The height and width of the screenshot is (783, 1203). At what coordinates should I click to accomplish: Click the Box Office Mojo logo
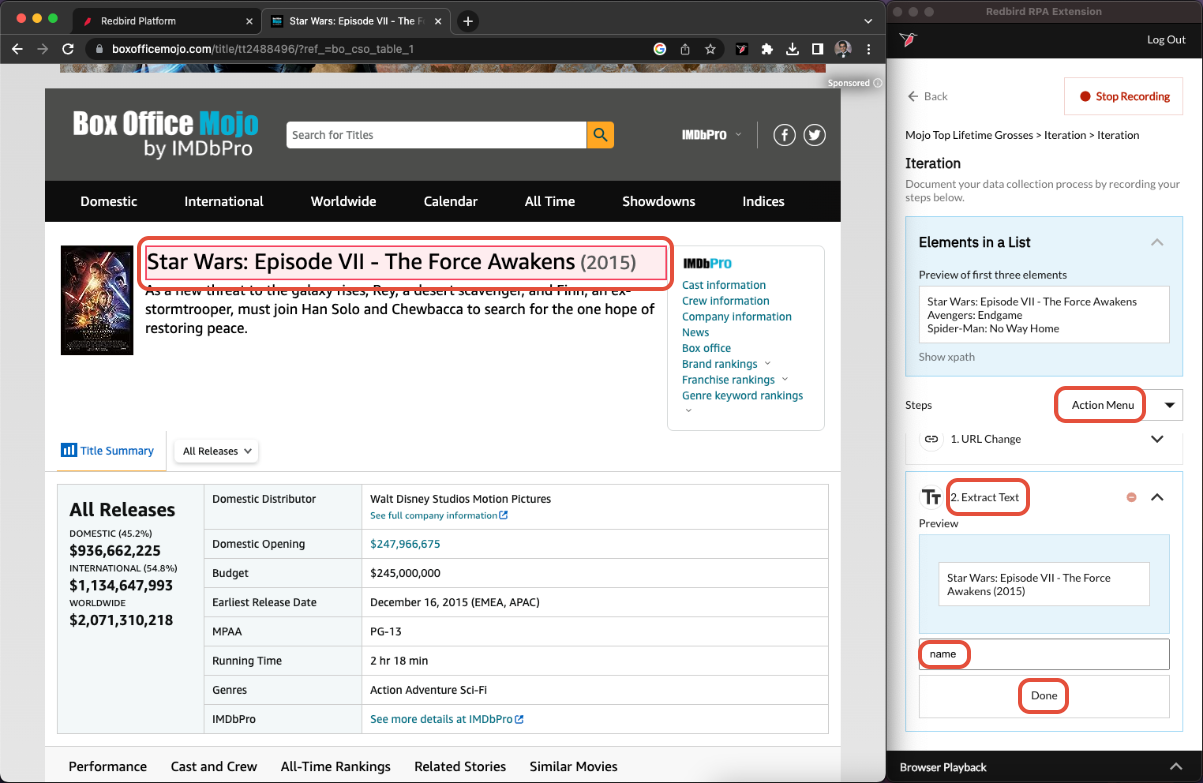(165, 135)
